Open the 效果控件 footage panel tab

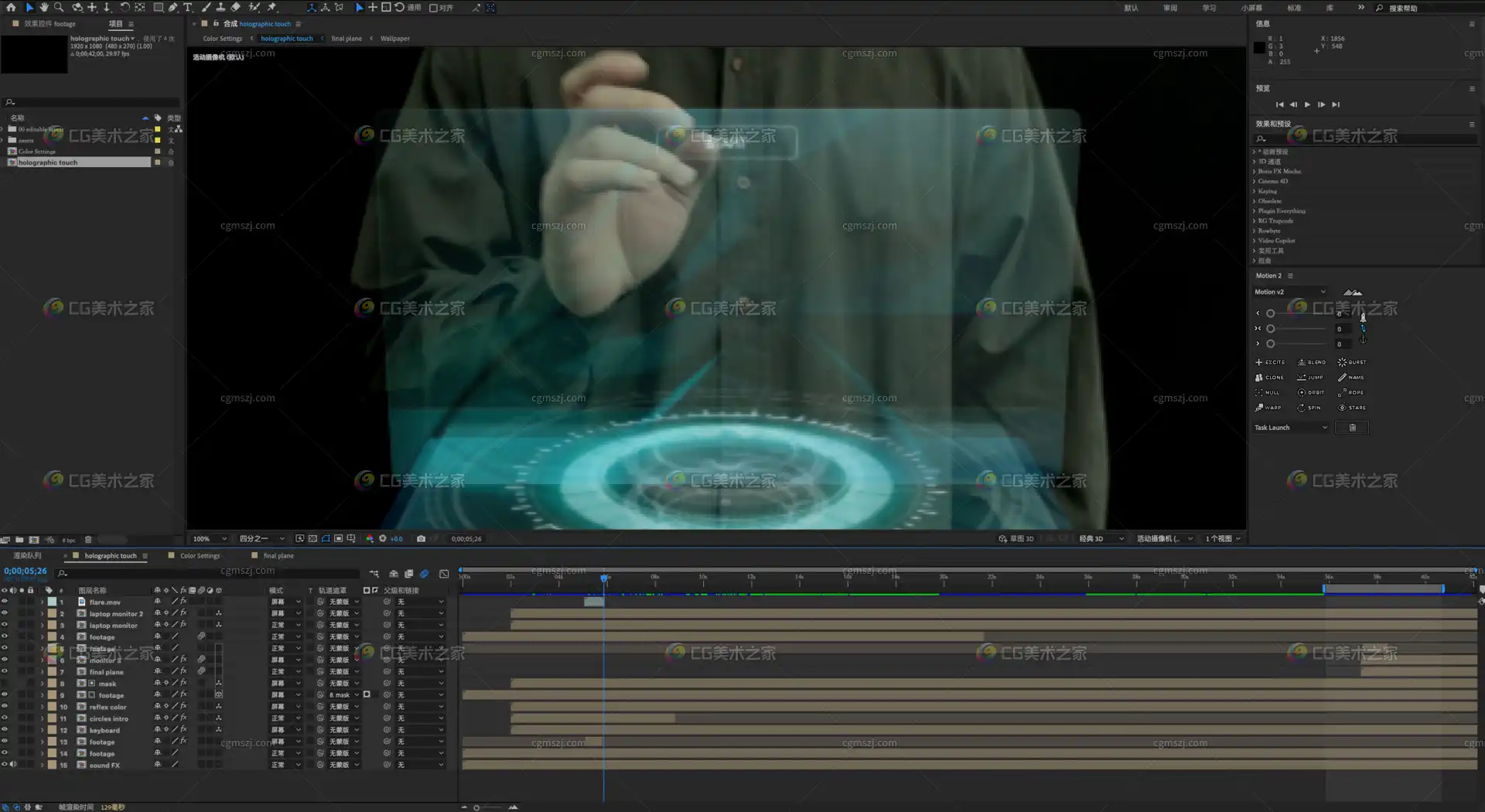[49, 24]
